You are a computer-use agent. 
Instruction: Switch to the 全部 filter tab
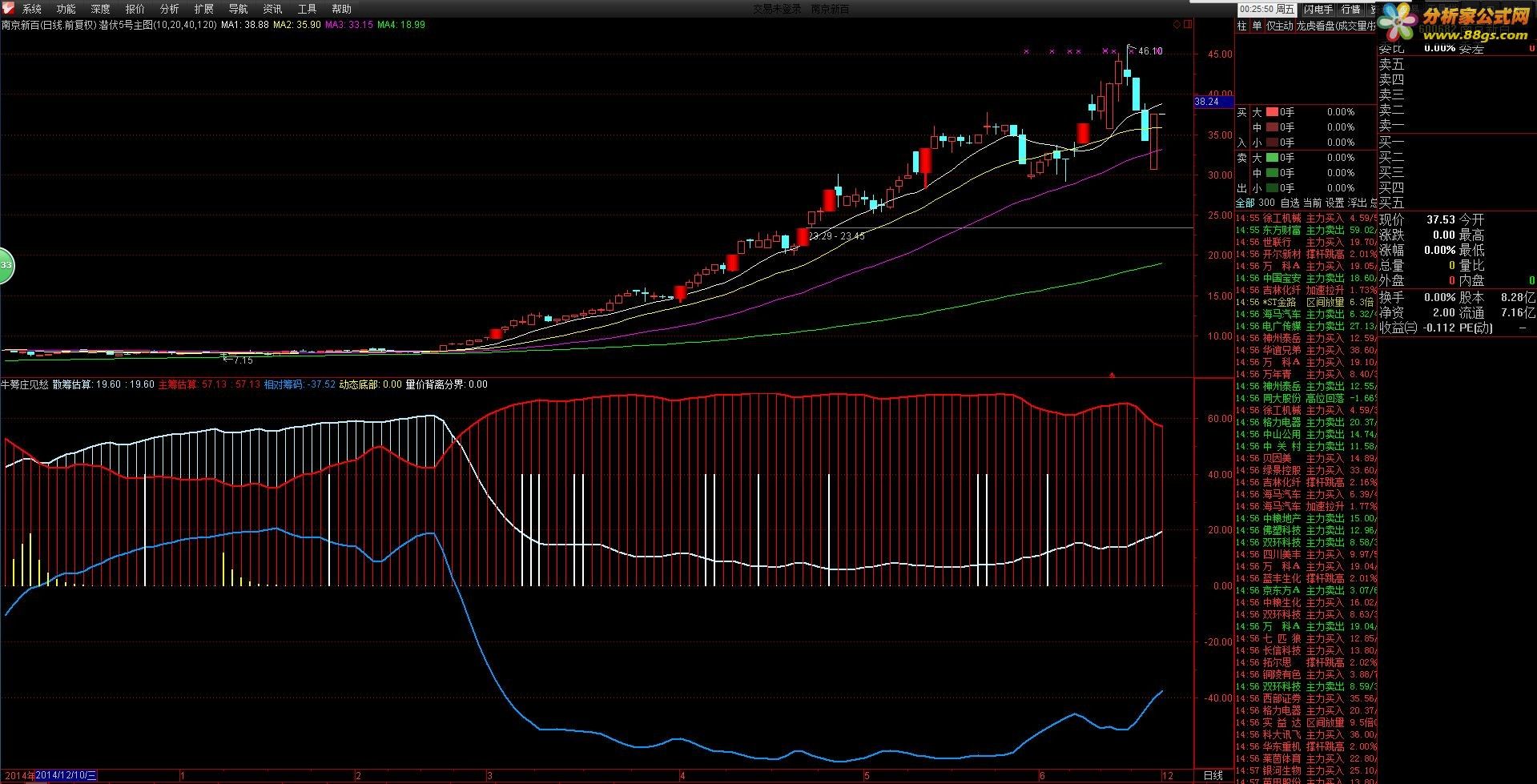[1245, 203]
